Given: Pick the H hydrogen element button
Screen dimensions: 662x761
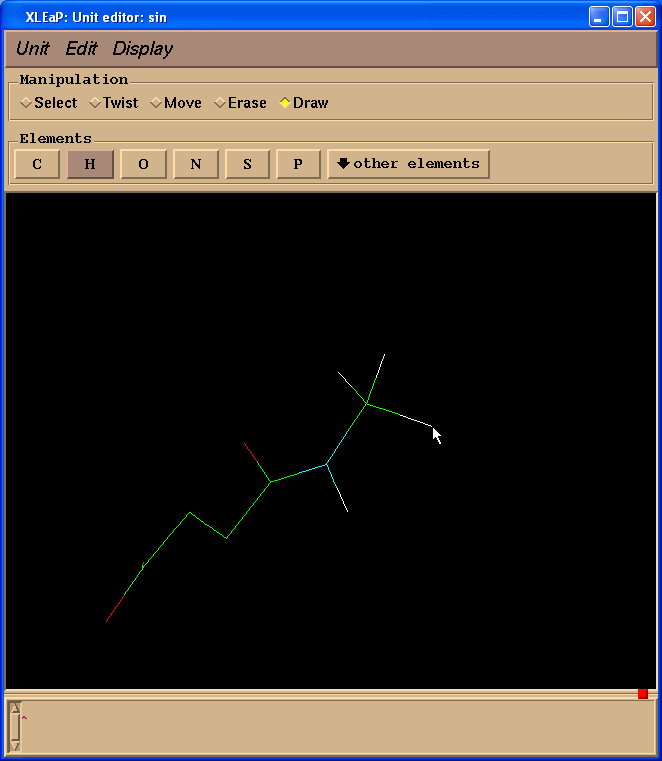Looking at the screenshot, I should coord(90,164).
